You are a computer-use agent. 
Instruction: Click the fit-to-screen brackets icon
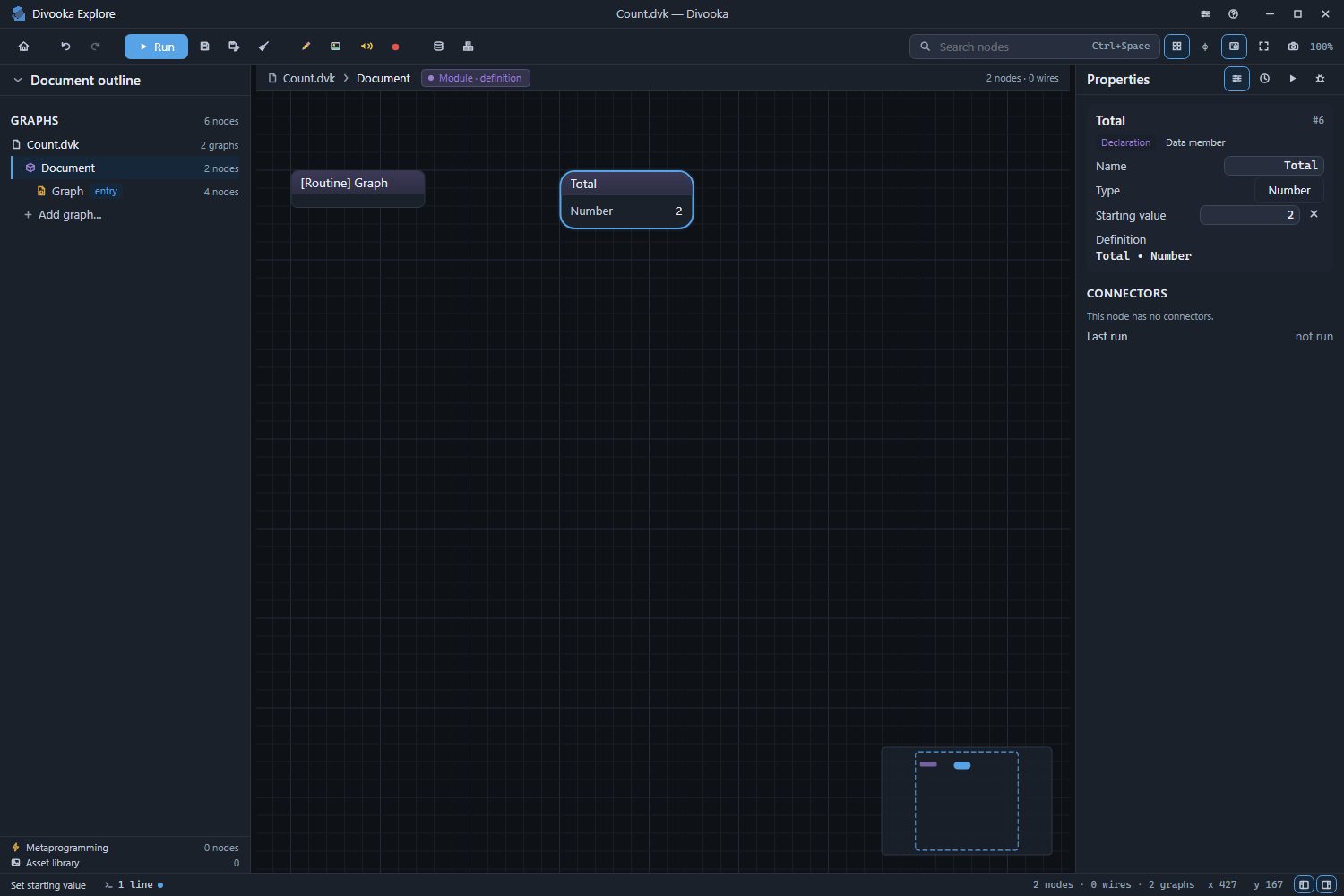click(x=1264, y=47)
